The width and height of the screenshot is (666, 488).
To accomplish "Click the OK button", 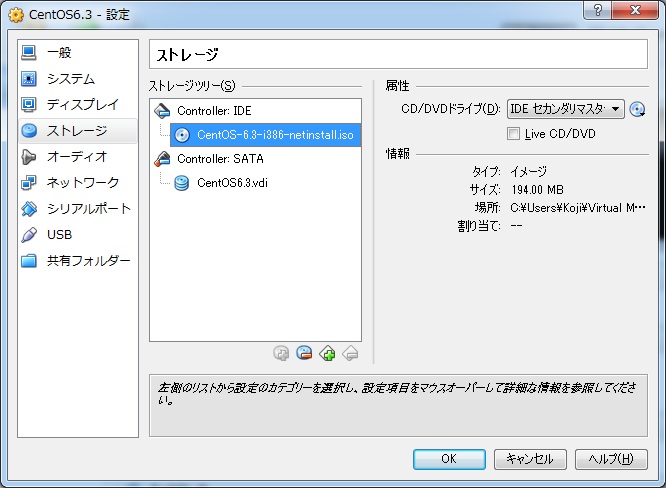I will (449, 459).
